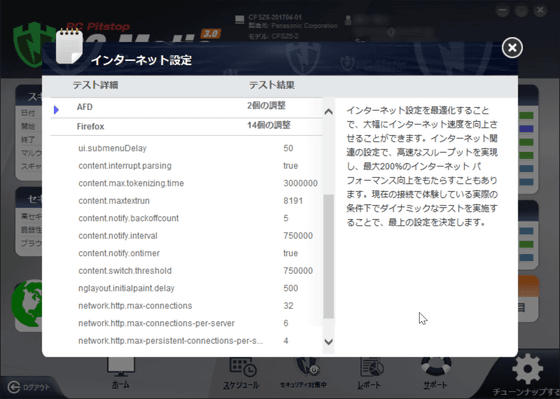This screenshot has height=399, width=560.
Task: Select ui.submenuDelay setting
Action: [112, 148]
